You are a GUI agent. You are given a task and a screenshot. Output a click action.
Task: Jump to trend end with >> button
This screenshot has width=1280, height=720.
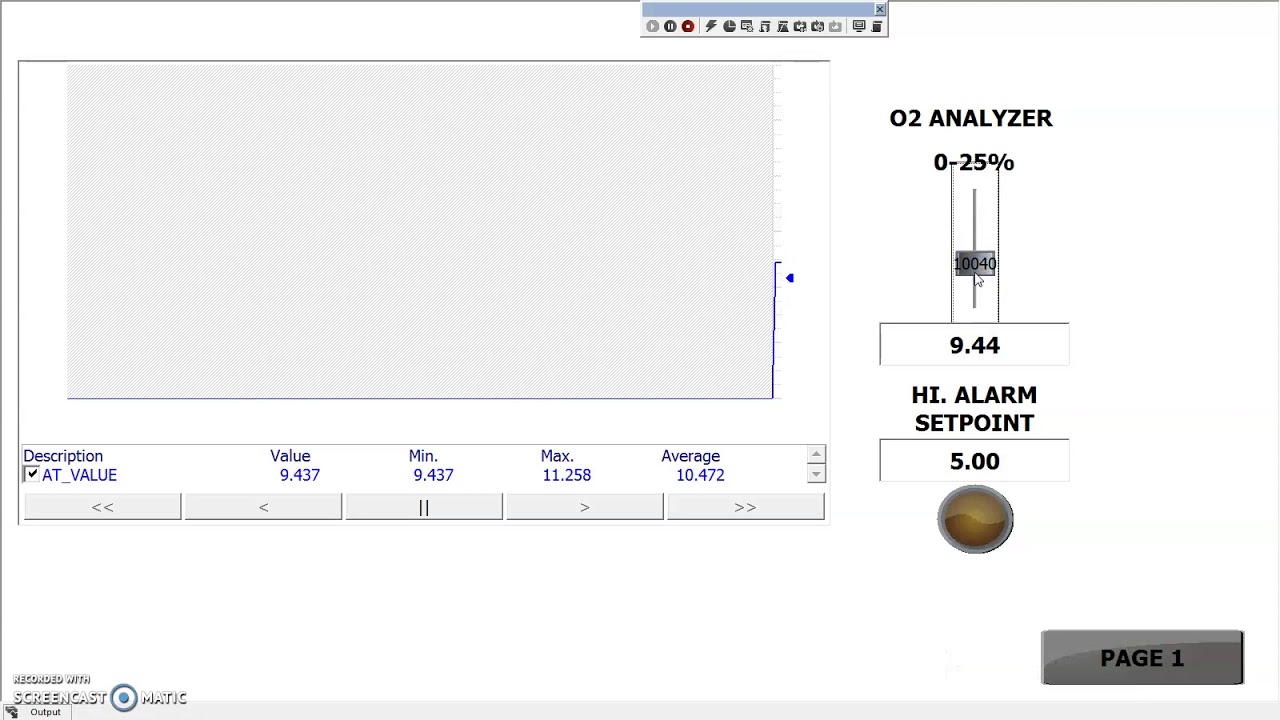click(746, 507)
